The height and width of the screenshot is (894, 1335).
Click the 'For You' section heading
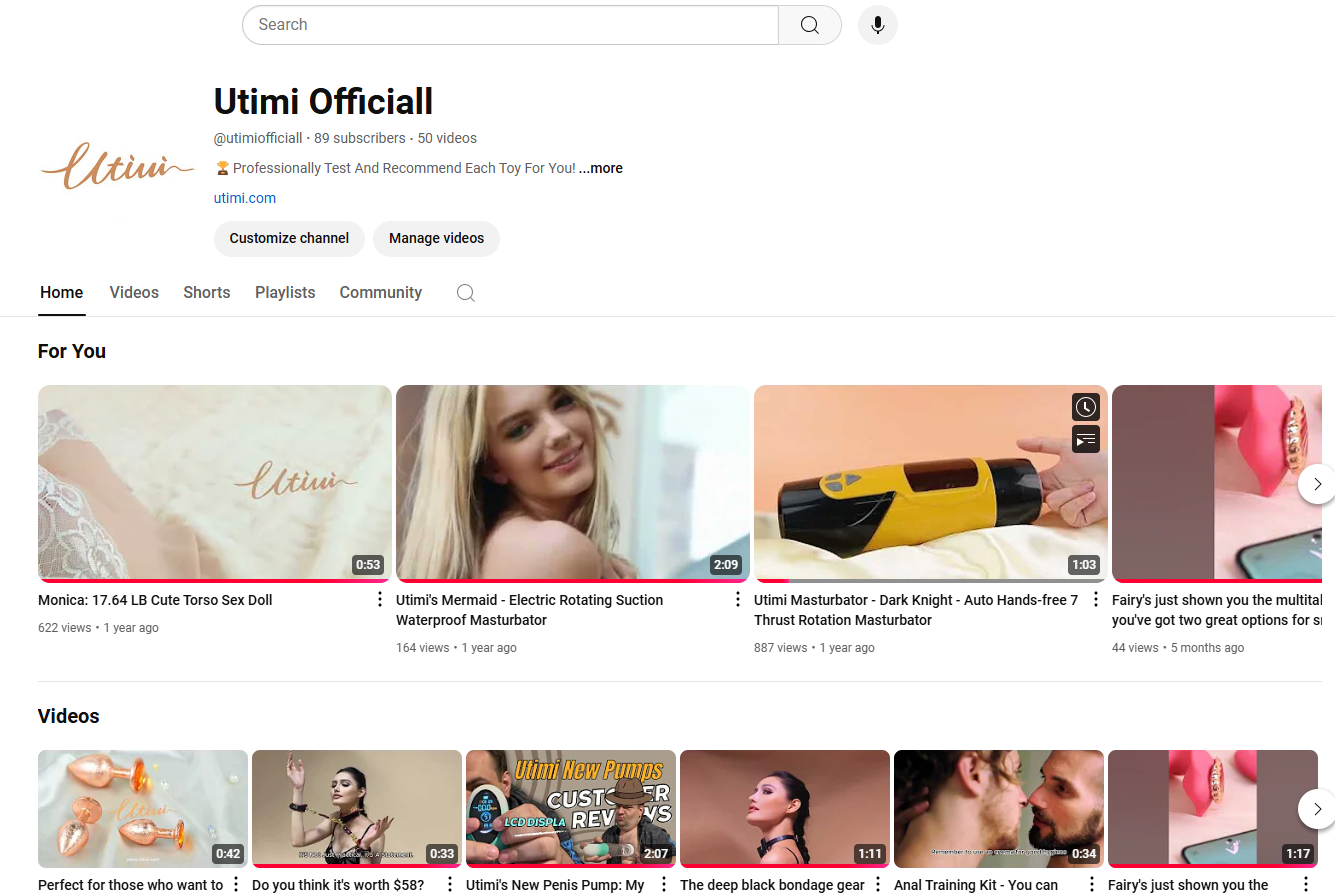72,351
